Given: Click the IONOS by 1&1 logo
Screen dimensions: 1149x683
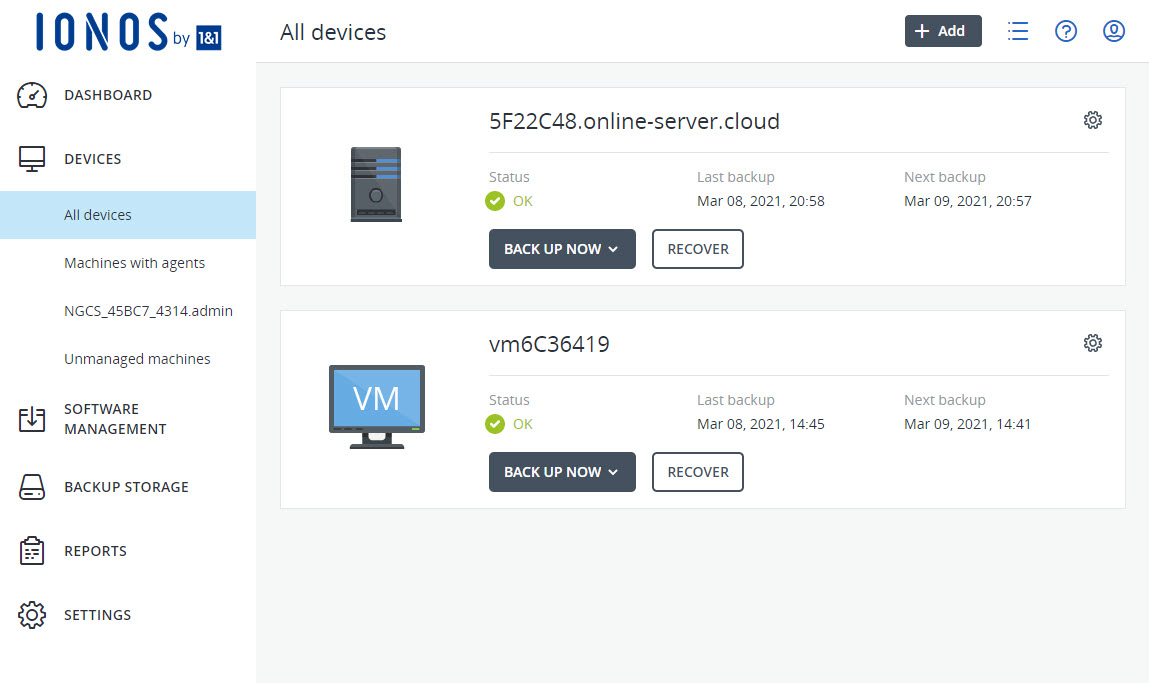Looking at the screenshot, I should click(x=128, y=32).
